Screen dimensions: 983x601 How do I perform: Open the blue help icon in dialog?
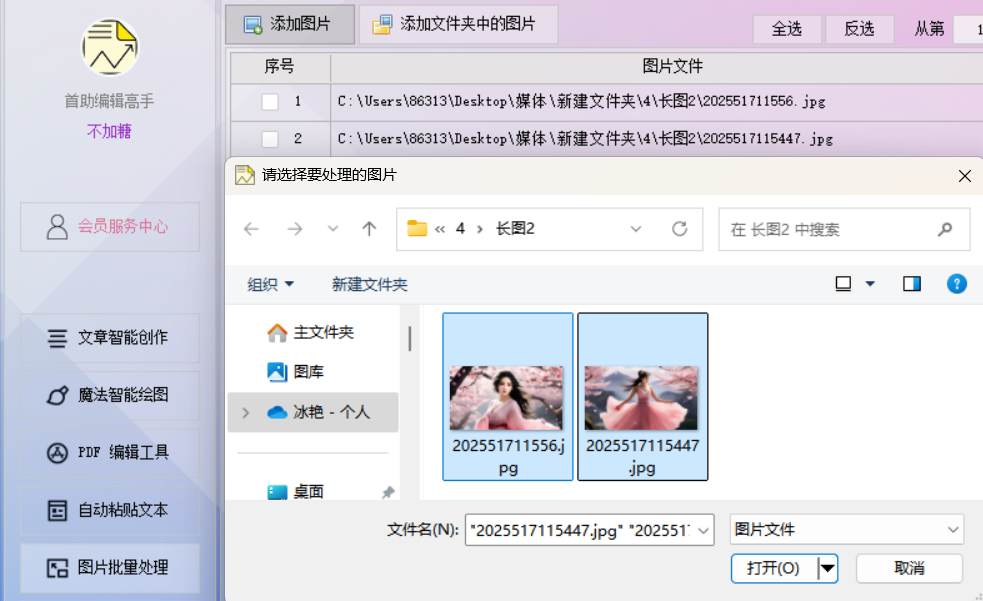[956, 284]
